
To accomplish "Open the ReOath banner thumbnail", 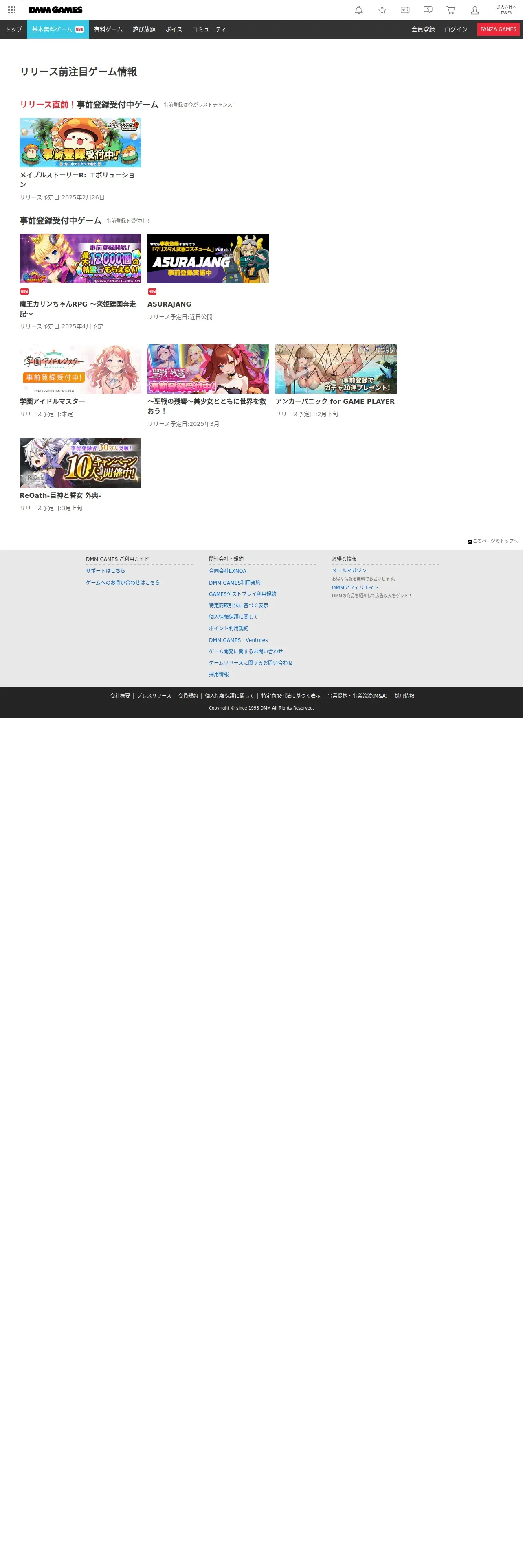I will coord(80,462).
